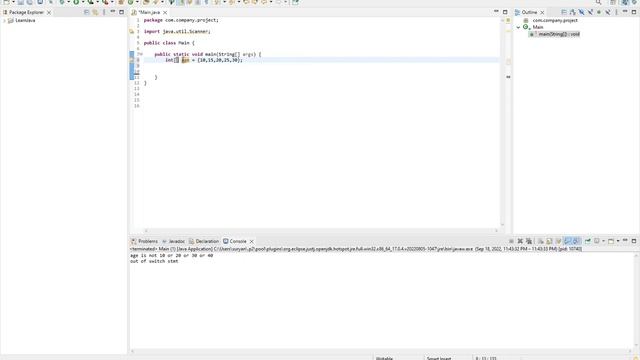Collapse the main method fold at line 7

point(141,54)
